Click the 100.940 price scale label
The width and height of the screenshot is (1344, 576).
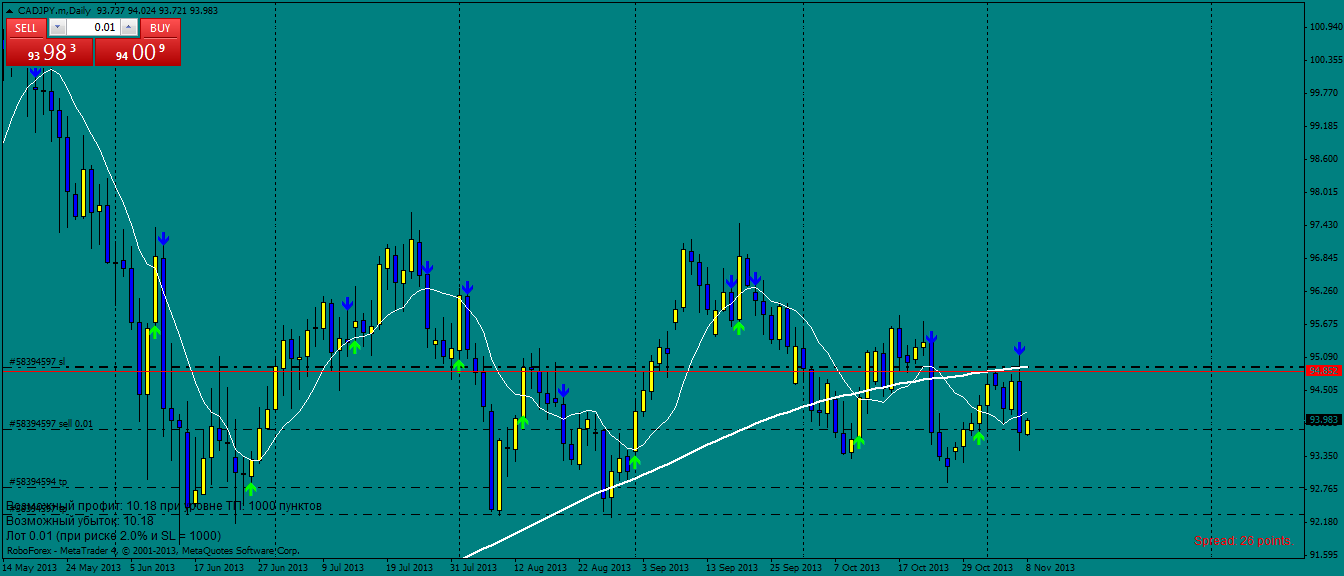tap(1328, 27)
